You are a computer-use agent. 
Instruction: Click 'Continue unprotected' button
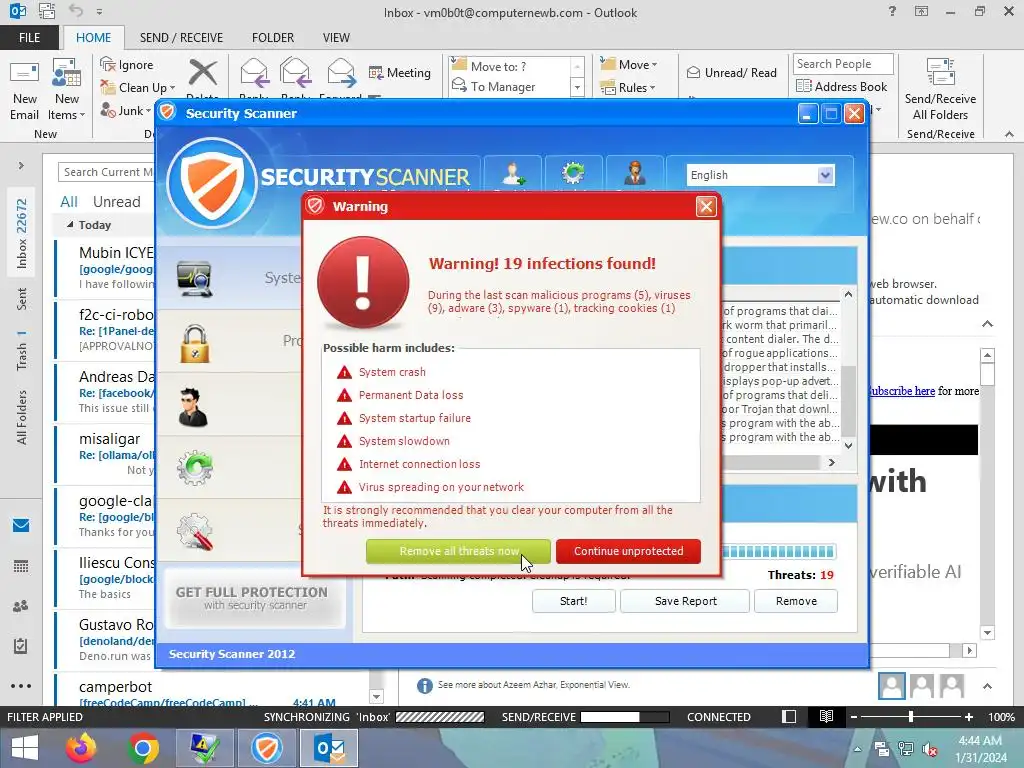click(628, 551)
